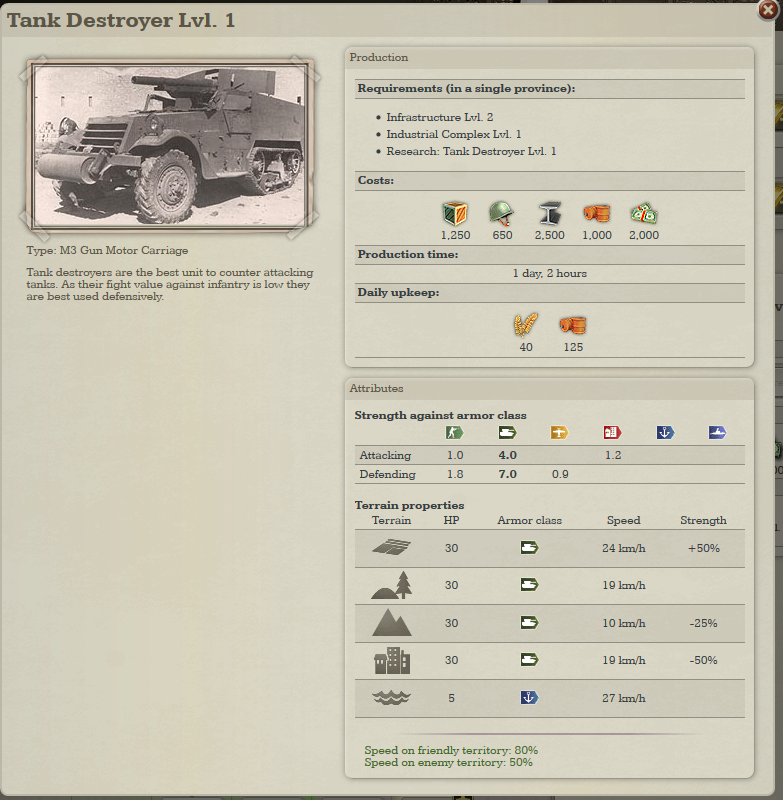Viewport: 783px width, 800px height.
Task: Click the Defending row label
Action: click(x=387, y=474)
